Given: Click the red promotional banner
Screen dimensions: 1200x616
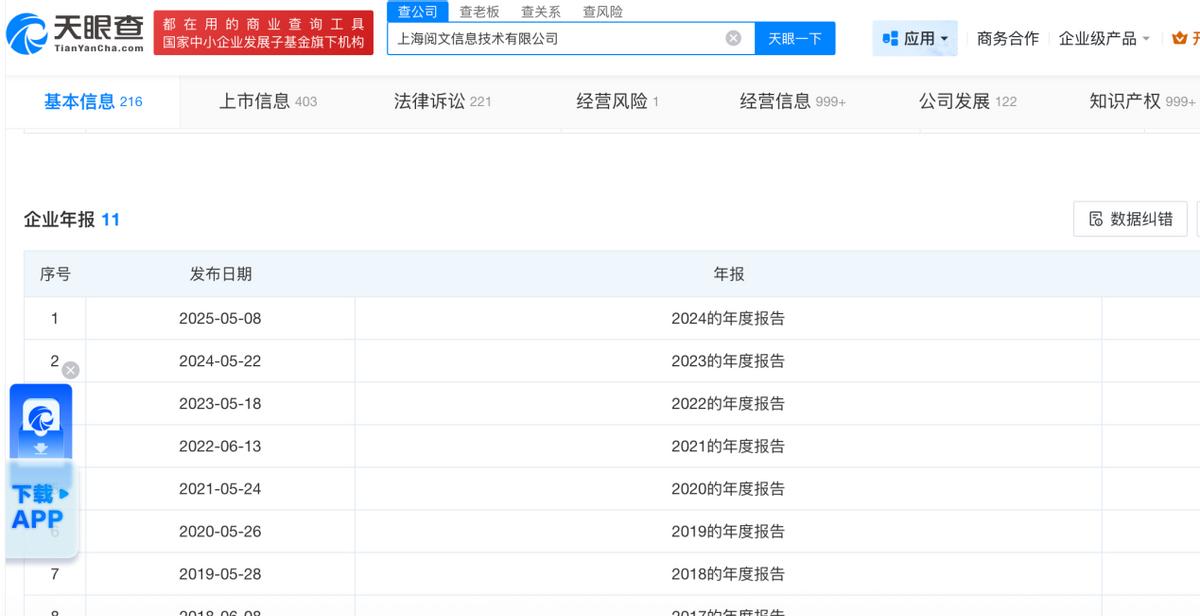Looking at the screenshot, I should pos(263,33).
